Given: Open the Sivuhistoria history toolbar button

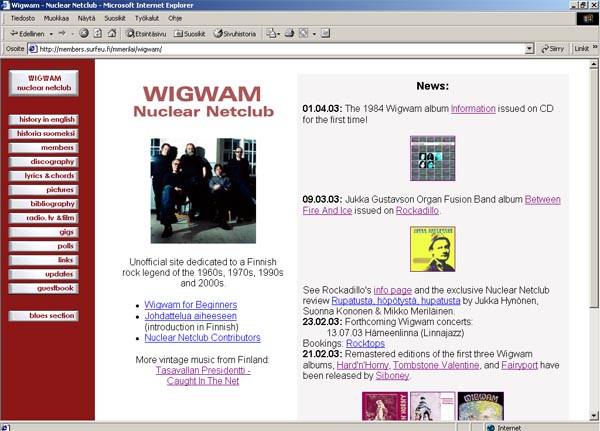Looking at the screenshot, I should tap(235, 34).
